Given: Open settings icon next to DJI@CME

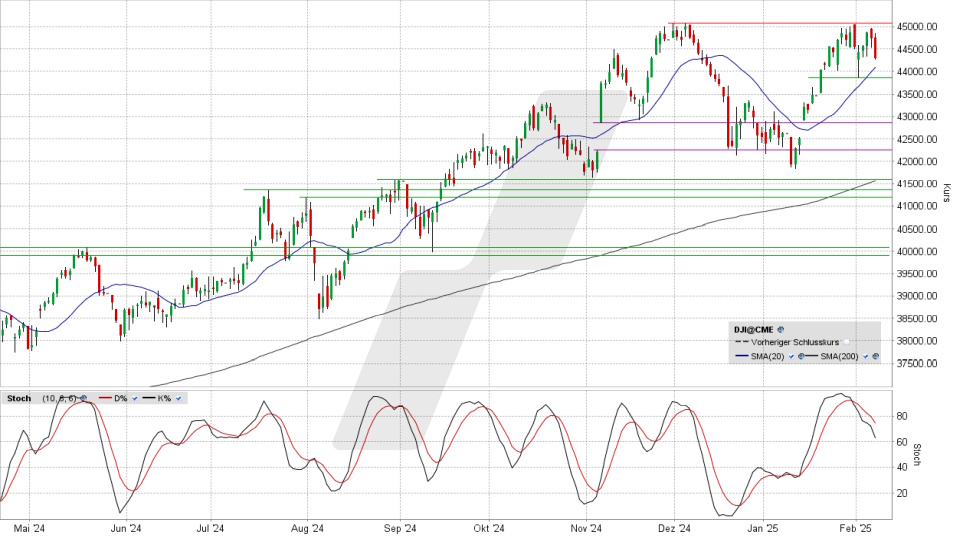Looking at the screenshot, I should pos(781,329).
